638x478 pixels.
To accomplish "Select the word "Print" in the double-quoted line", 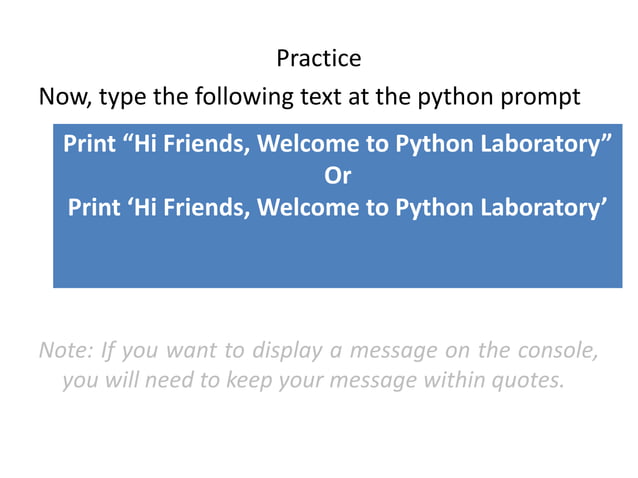I will (89, 144).
